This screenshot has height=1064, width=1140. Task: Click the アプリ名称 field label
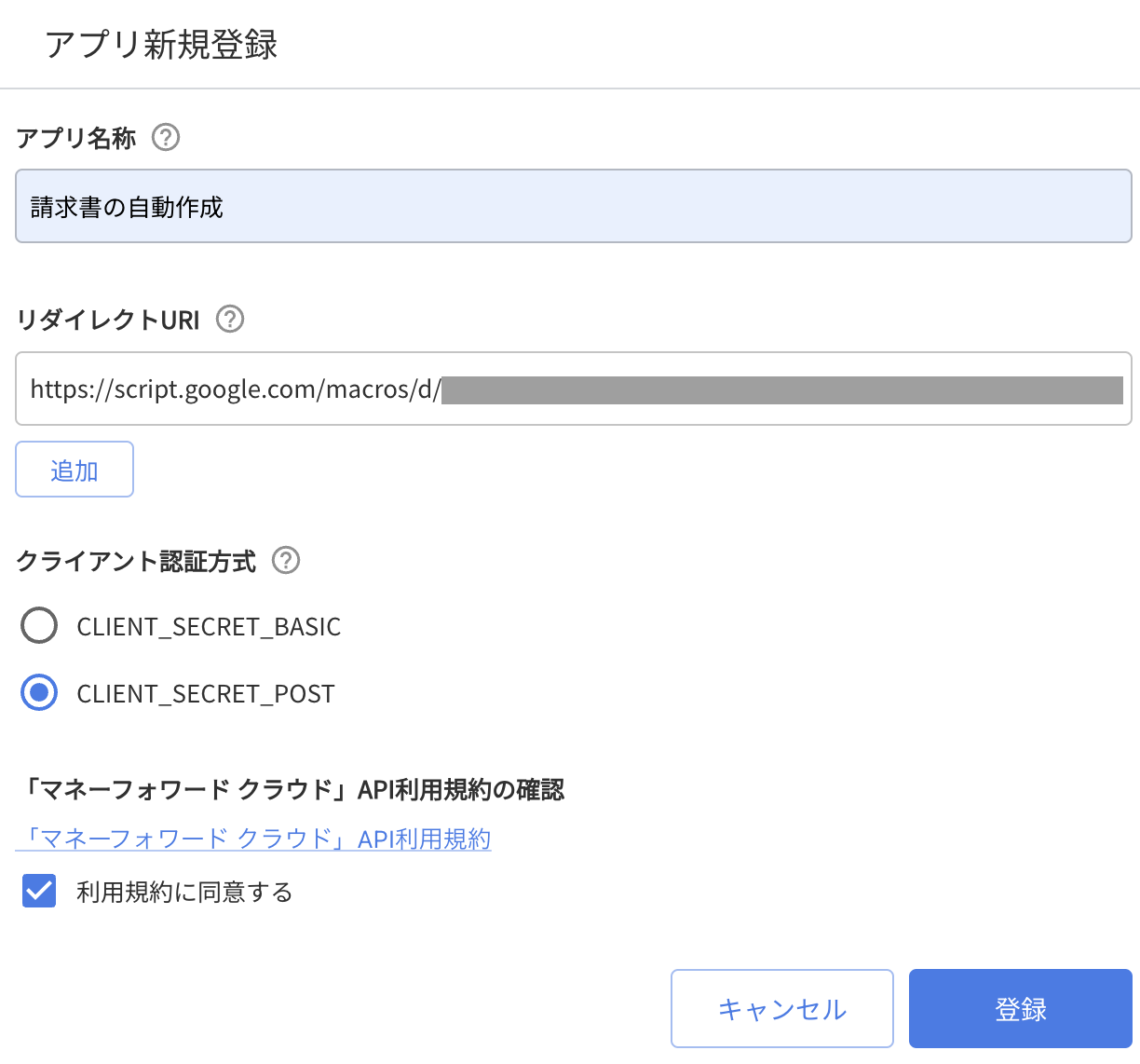[x=76, y=139]
